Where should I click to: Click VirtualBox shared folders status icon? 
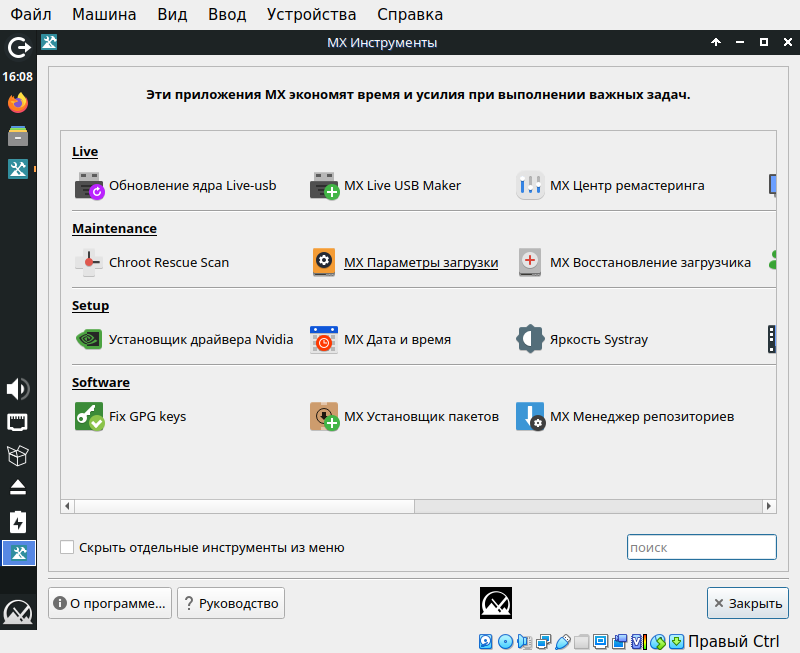pos(582,642)
